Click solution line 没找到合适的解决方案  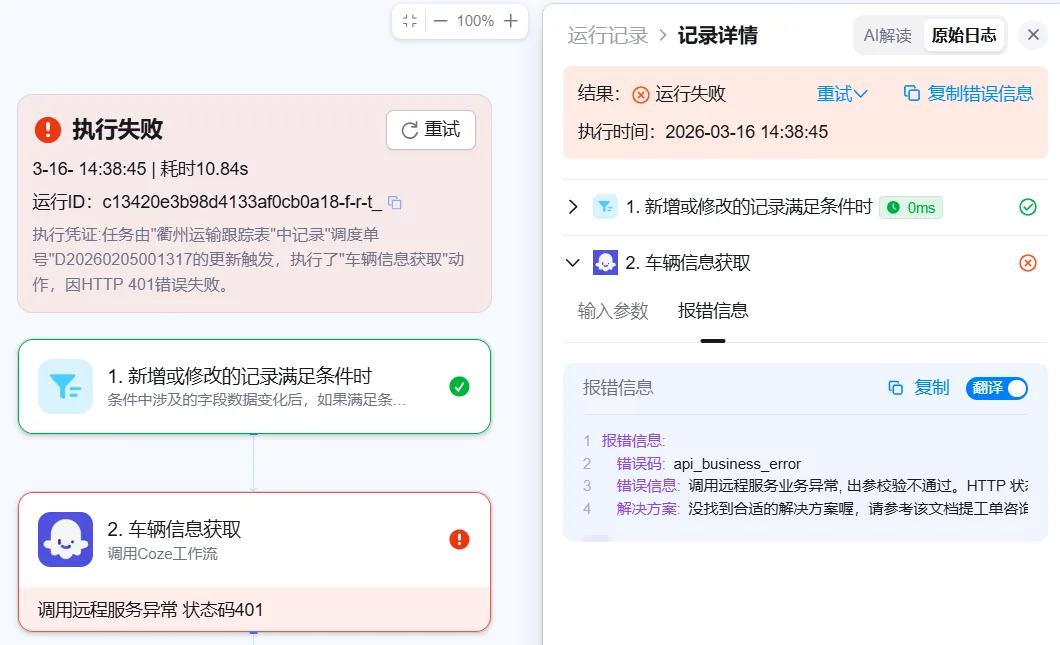point(858,508)
